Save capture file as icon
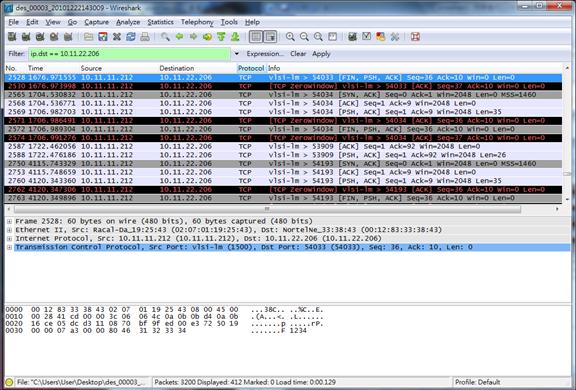Image resolution: width=576 pixels, height=390 pixels. (103, 37)
